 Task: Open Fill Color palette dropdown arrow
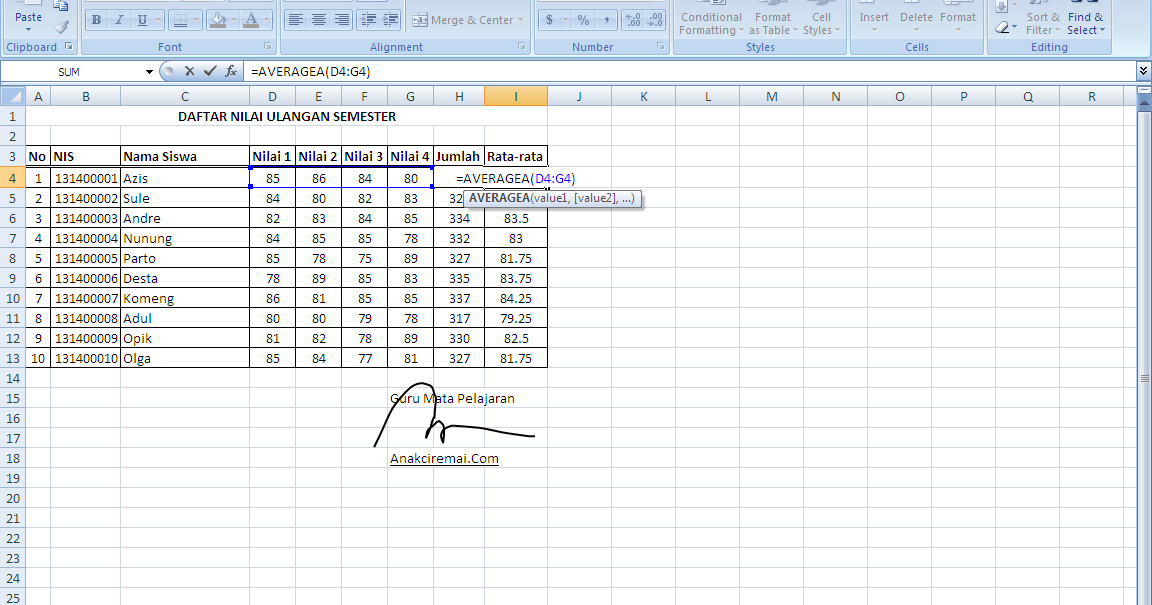[234, 20]
